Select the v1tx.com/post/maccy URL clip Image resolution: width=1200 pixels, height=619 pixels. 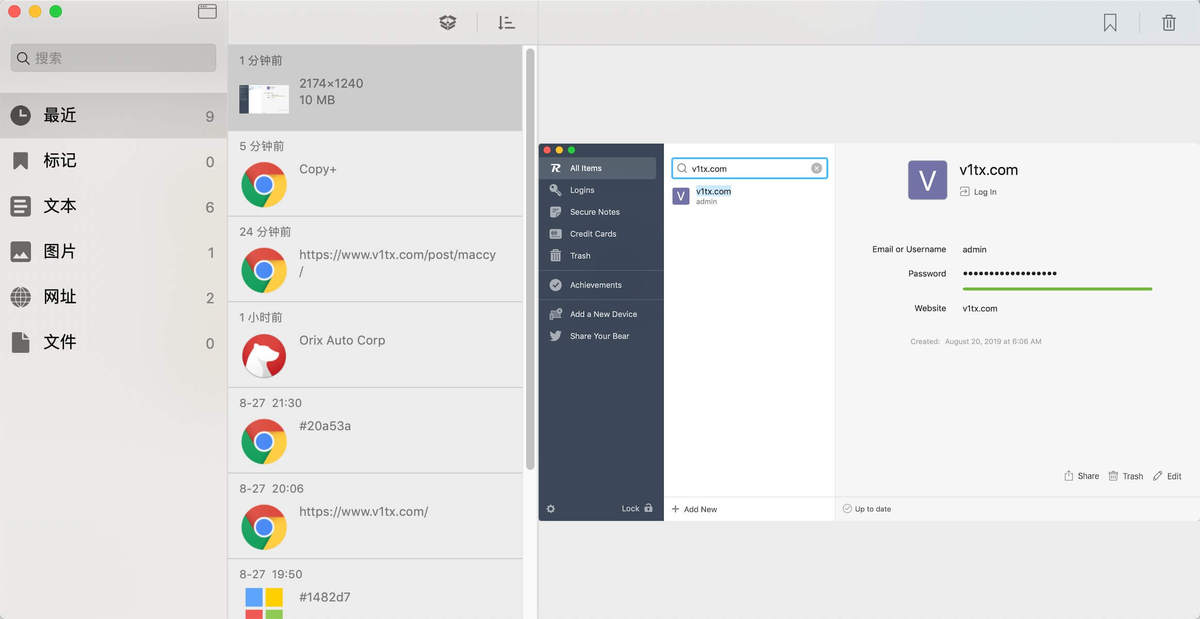point(375,260)
